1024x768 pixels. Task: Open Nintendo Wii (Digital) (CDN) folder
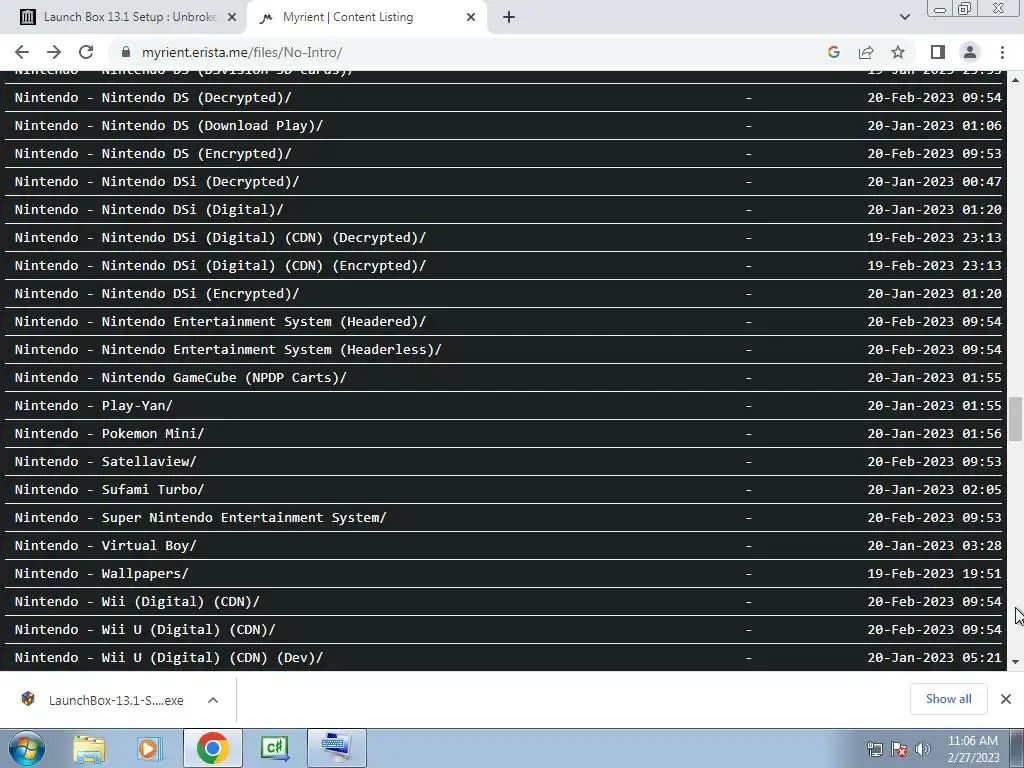point(137,602)
